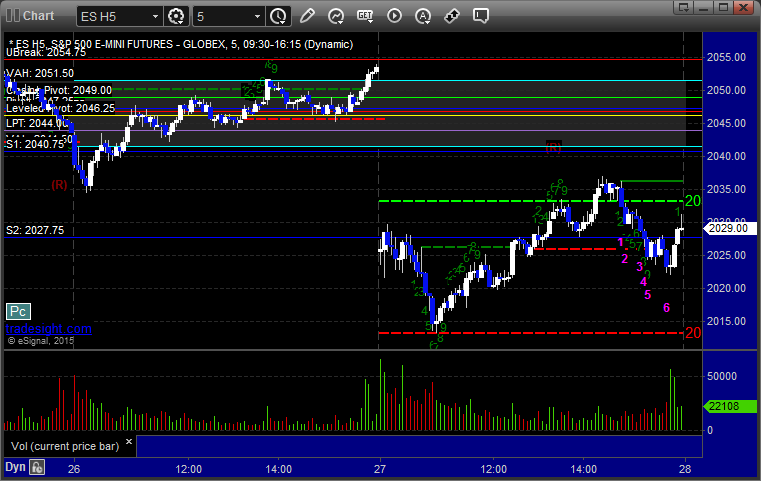Click the magenta 6 count marker

(666, 307)
